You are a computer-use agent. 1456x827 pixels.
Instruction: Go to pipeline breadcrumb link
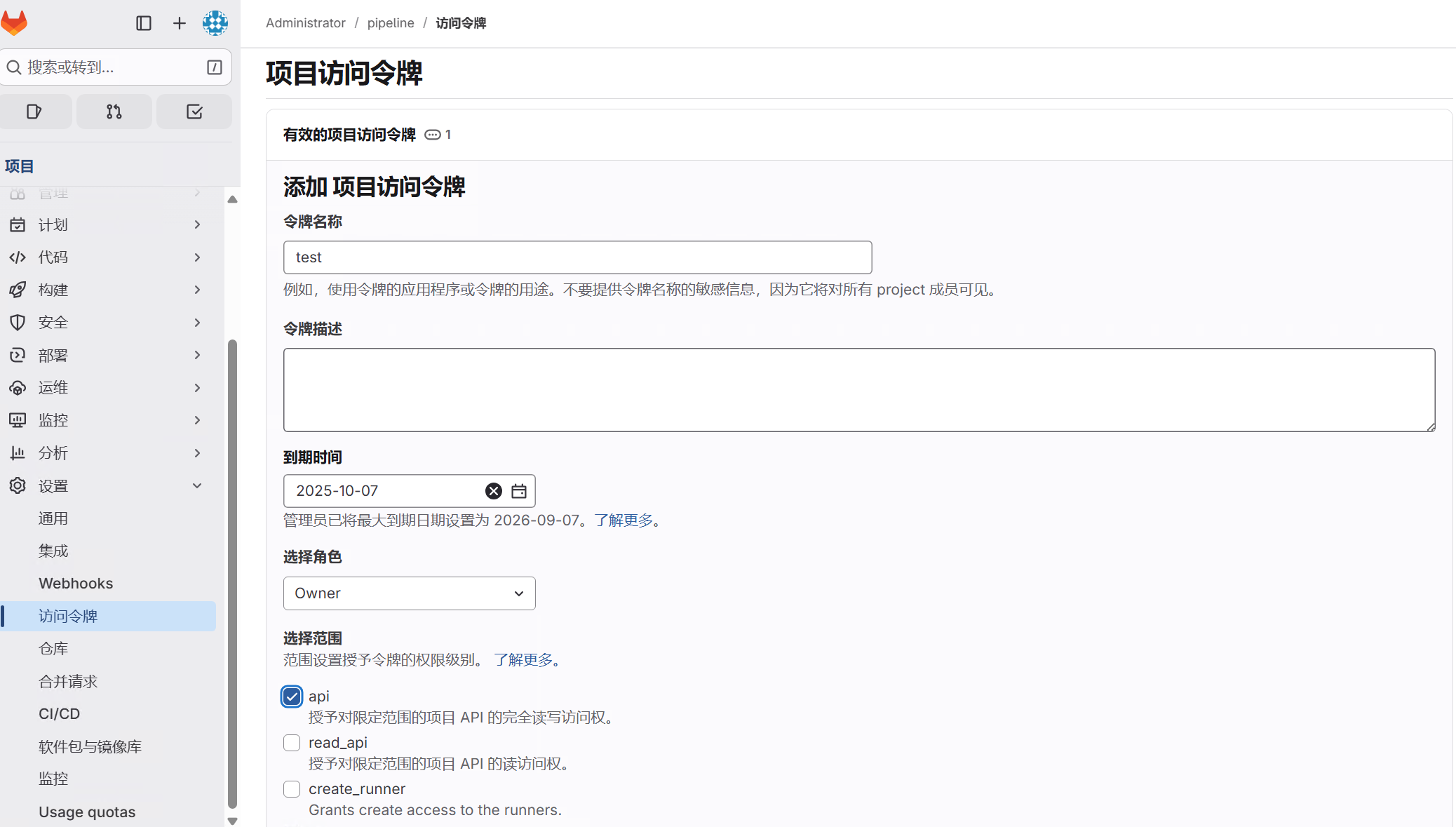click(391, 23)
